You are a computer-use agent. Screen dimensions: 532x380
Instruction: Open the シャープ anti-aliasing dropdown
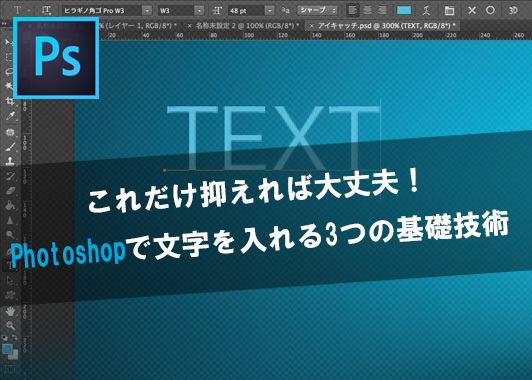tap(317, 11)
